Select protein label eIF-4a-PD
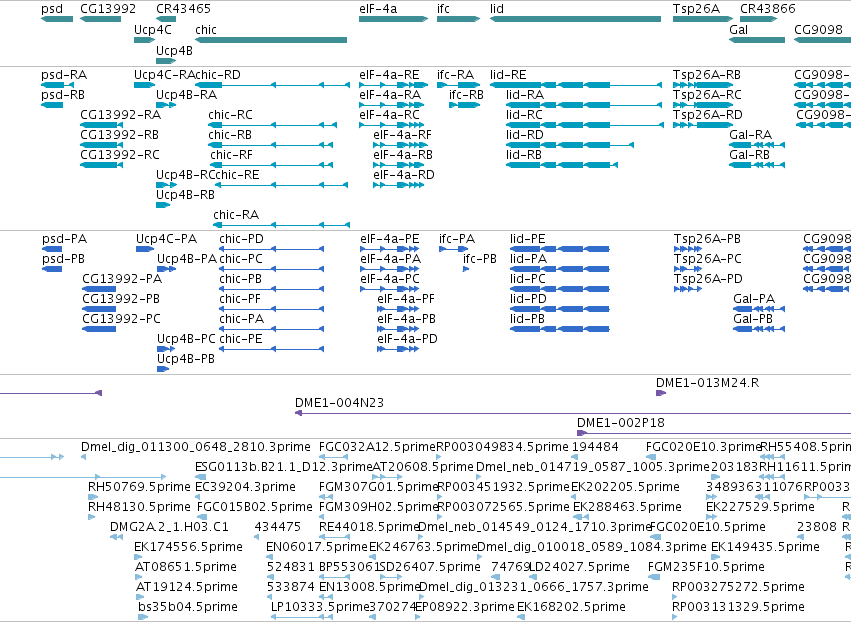The image size is (851, 622). (x=408, y=339)
